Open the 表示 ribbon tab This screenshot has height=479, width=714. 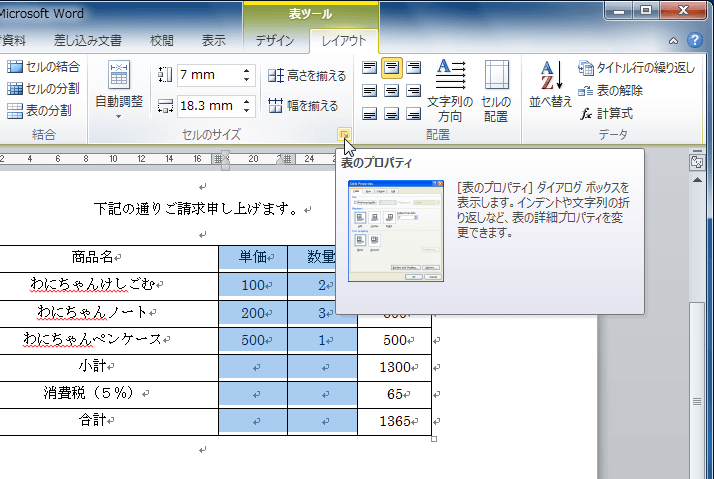point(214,41)
